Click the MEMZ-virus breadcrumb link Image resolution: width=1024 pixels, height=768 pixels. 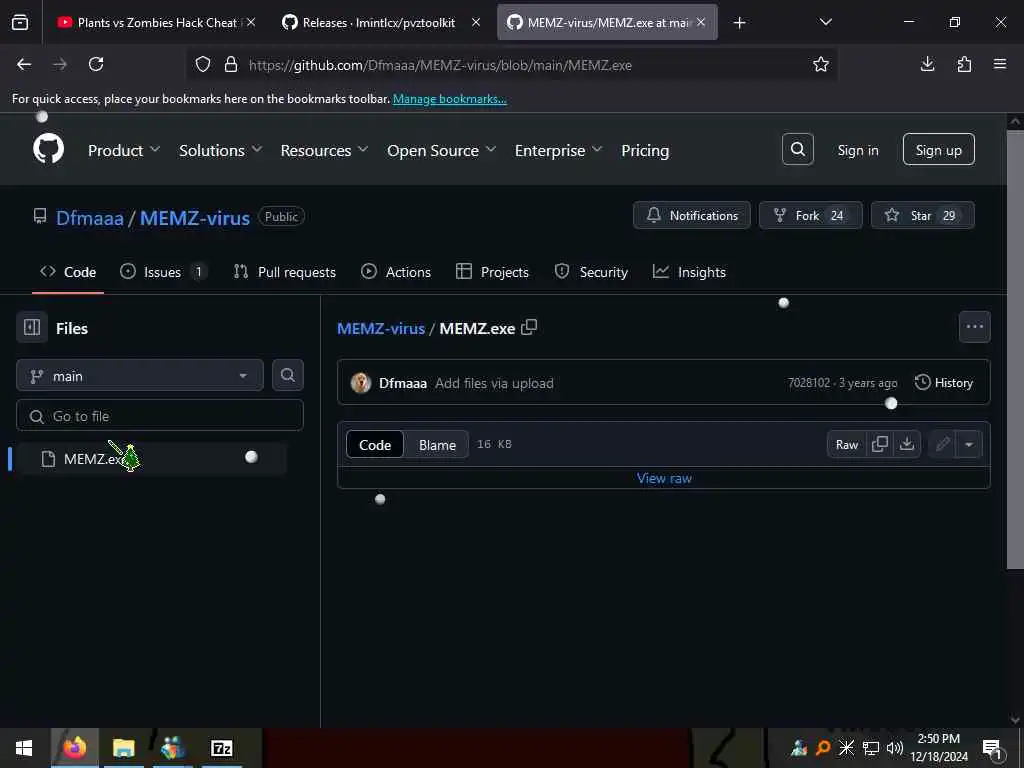tap(381, 328)
